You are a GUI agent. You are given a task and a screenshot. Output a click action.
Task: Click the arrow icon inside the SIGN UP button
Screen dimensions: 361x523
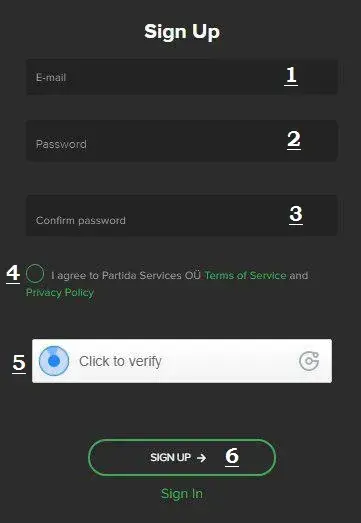[x=201, y=458]
